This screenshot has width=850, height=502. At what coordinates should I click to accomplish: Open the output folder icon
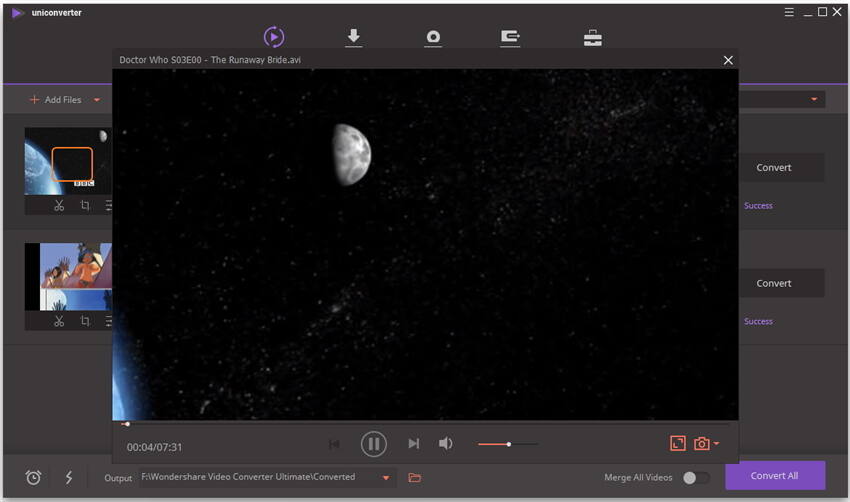(414, 478)
